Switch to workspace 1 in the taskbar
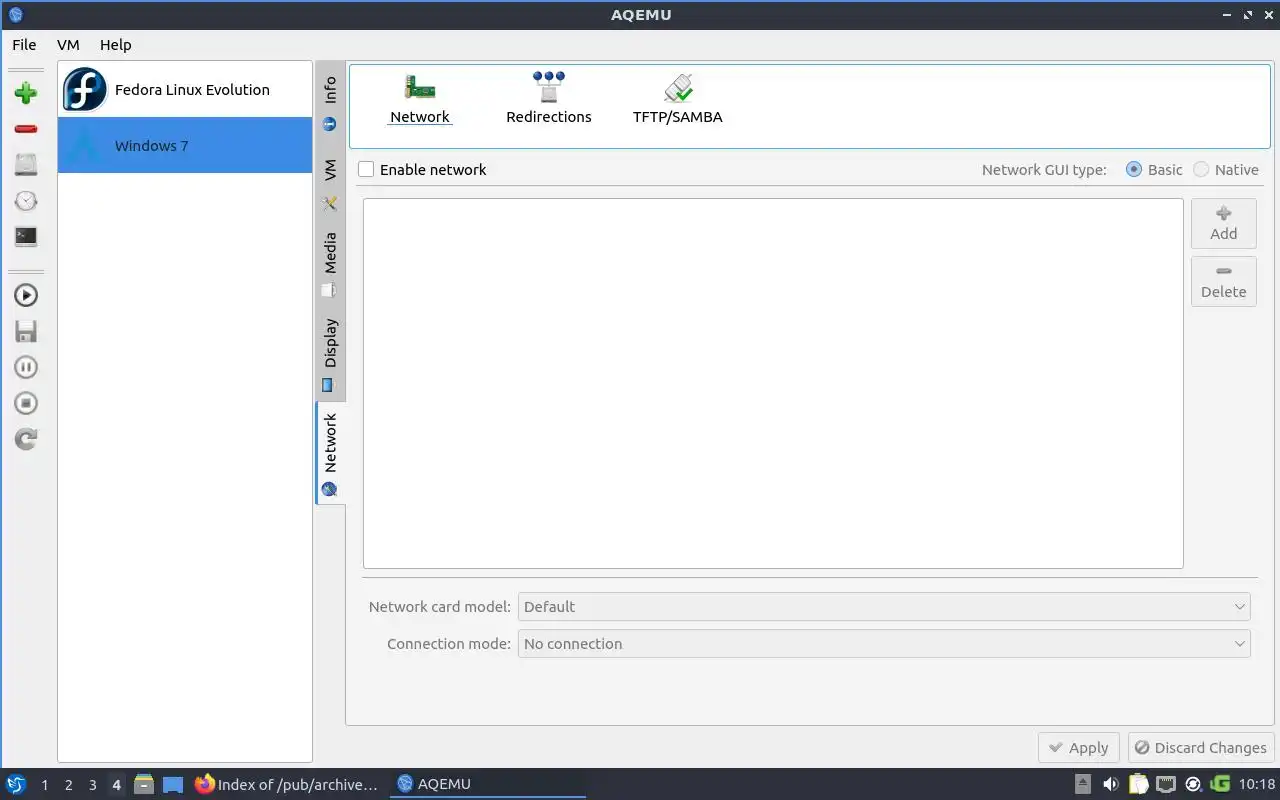Image resolution: width=1280 pixels, height=800 pixels. click(45, 785)
